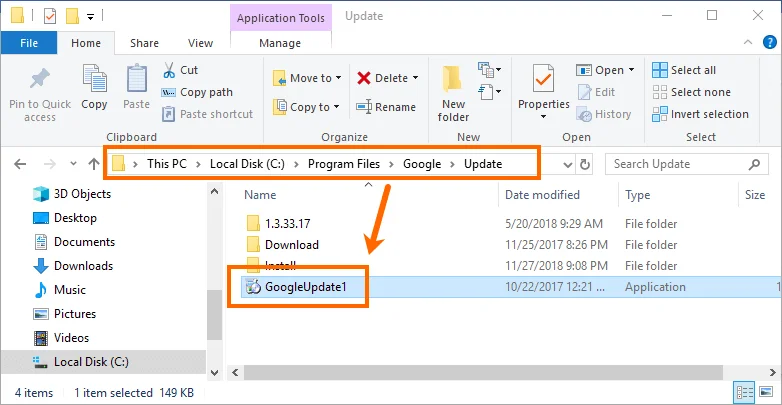Viewport: 782px width, 405px height.
Task: Select Pictures in navigation pane
Action: click(64, 314)
